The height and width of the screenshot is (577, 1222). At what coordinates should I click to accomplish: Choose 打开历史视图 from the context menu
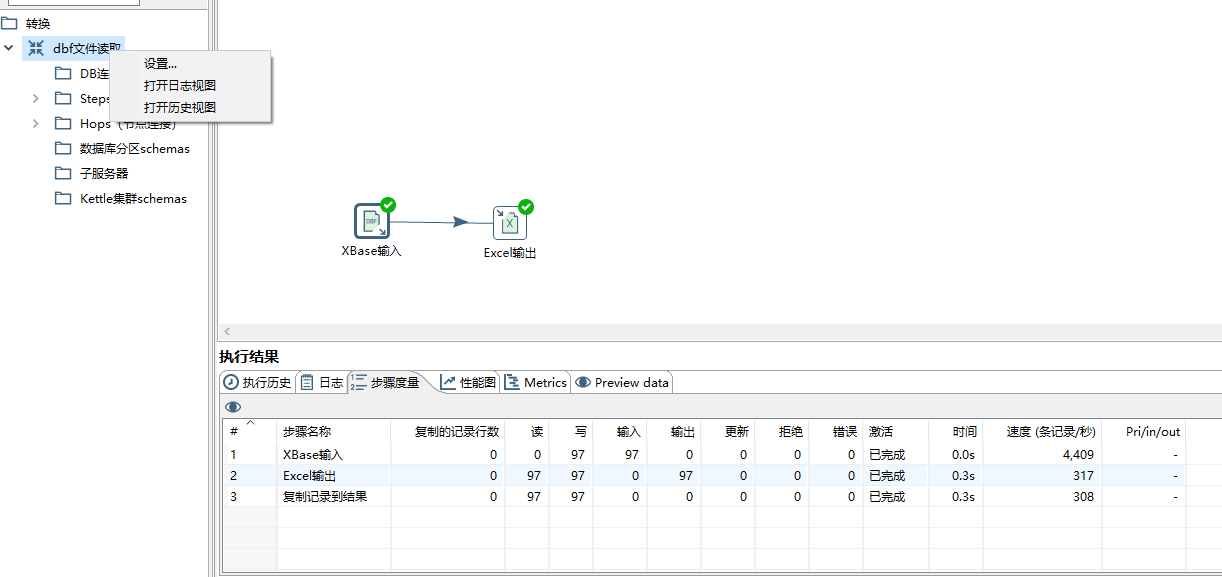[180, 107]
